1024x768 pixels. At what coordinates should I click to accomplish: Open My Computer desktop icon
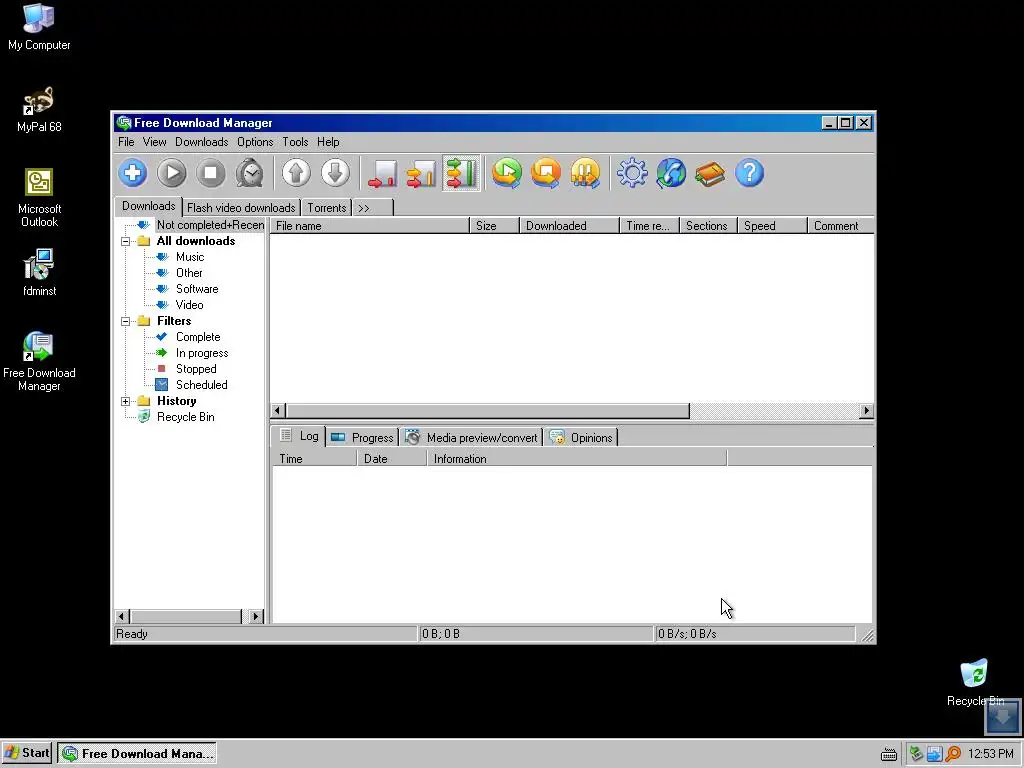(x=39, y=27)
